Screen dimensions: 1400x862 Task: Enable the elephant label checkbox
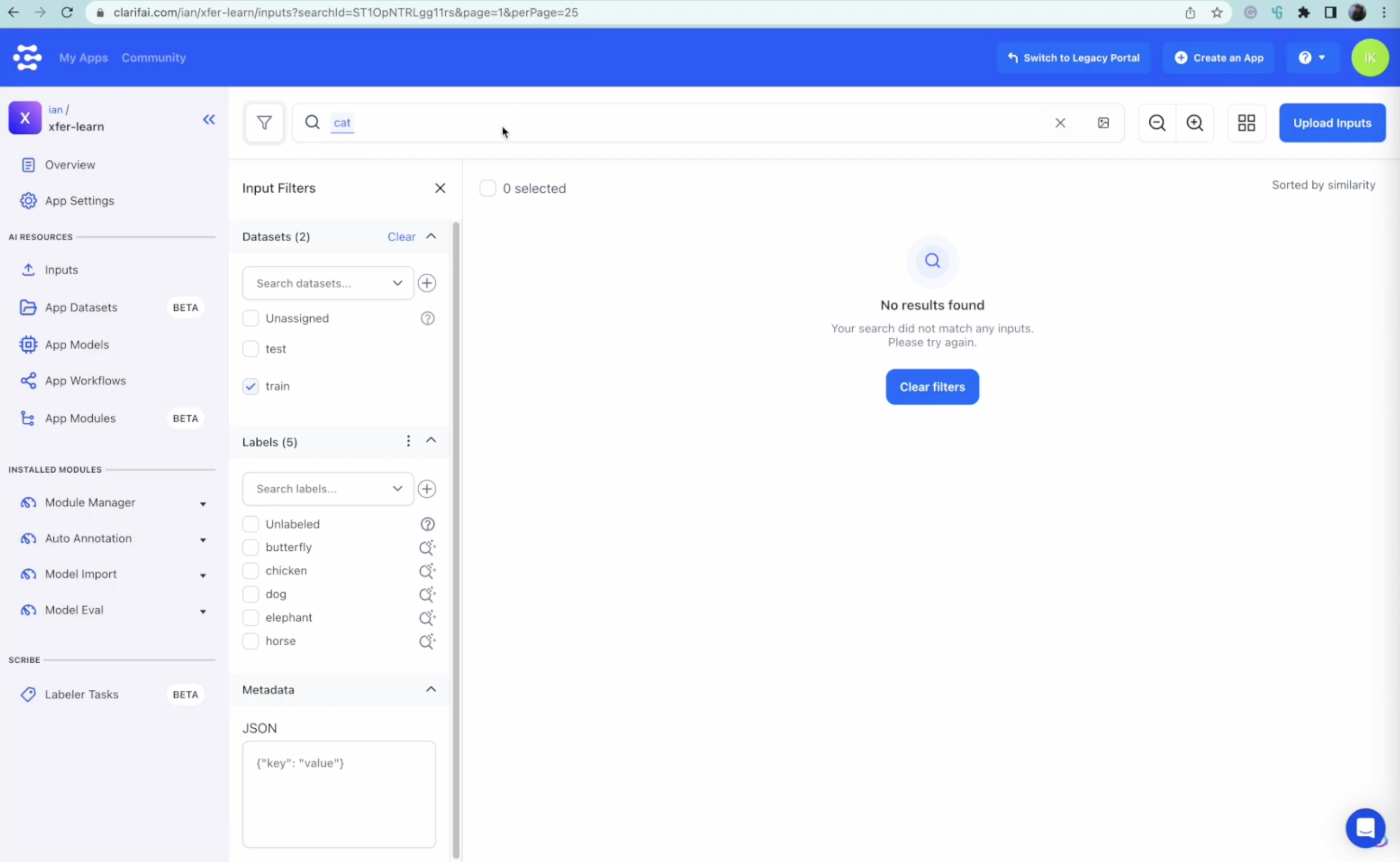pos(251,618)
